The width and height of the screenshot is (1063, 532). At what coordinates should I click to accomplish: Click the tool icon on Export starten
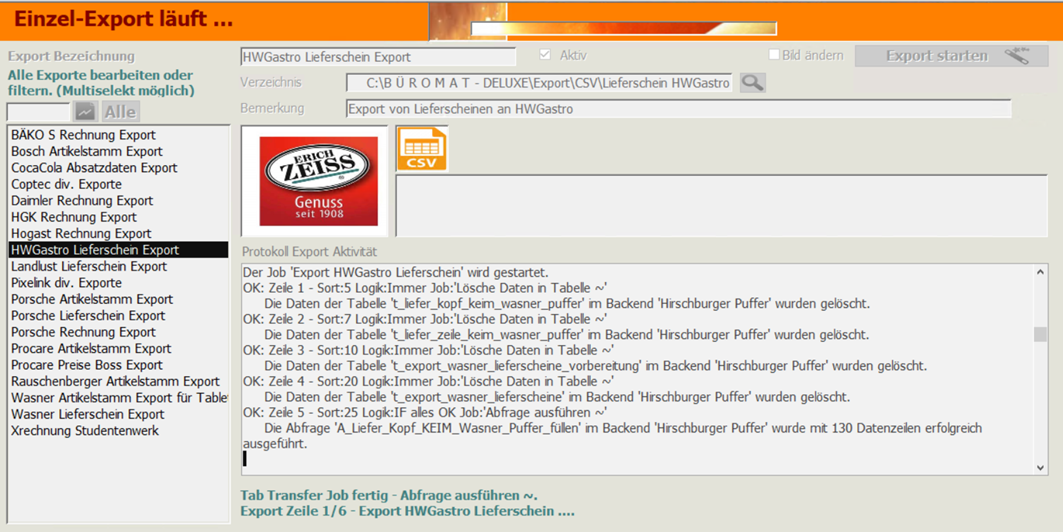click(1017, 56)
